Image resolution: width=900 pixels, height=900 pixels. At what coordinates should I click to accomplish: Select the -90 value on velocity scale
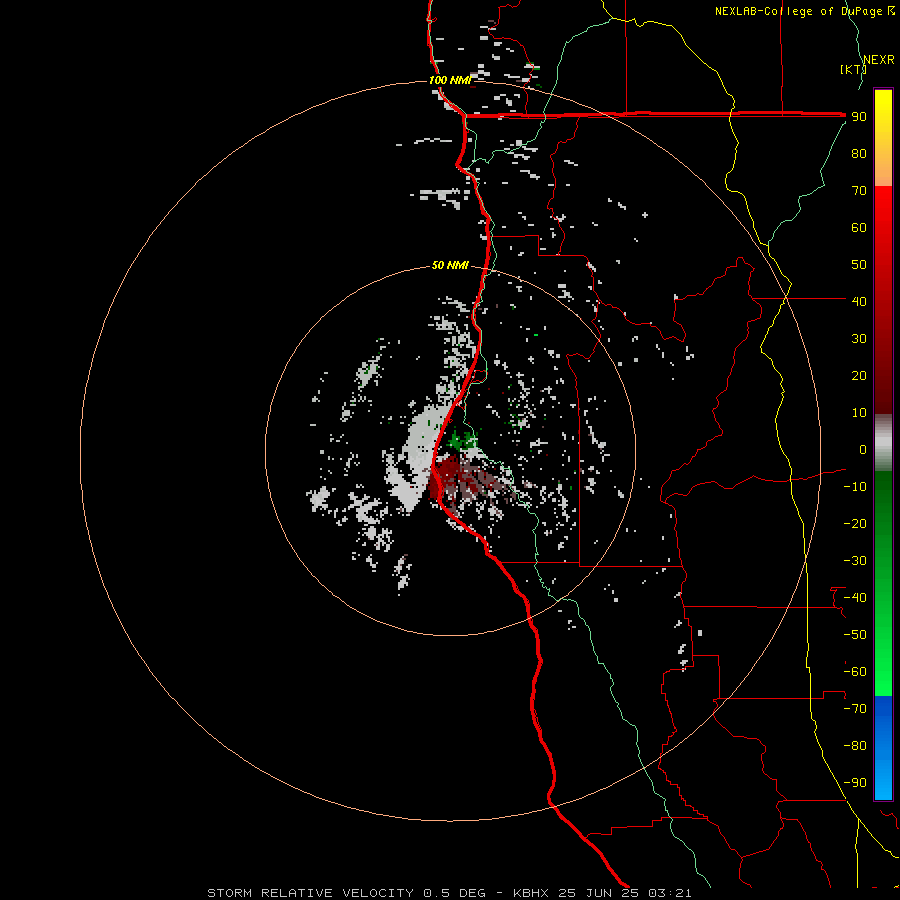[855, 783]
